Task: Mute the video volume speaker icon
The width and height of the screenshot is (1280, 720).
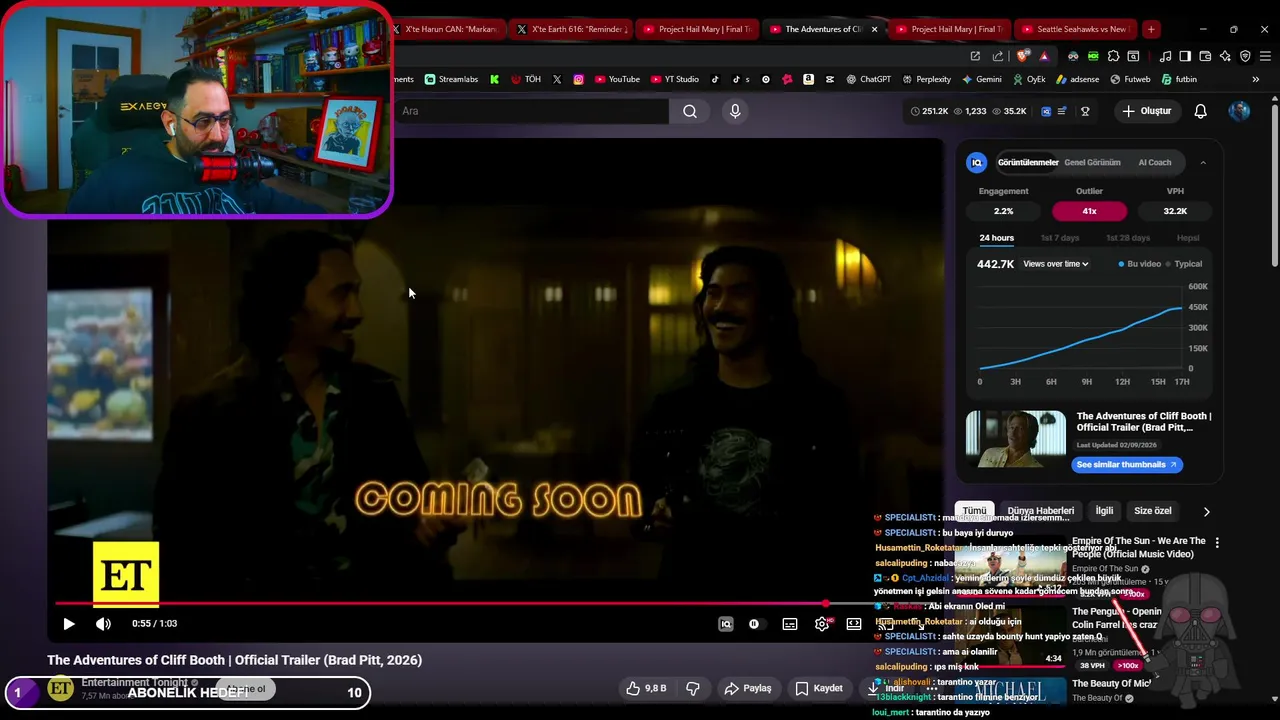Action: pyautogui.click(x=103, y=624)
